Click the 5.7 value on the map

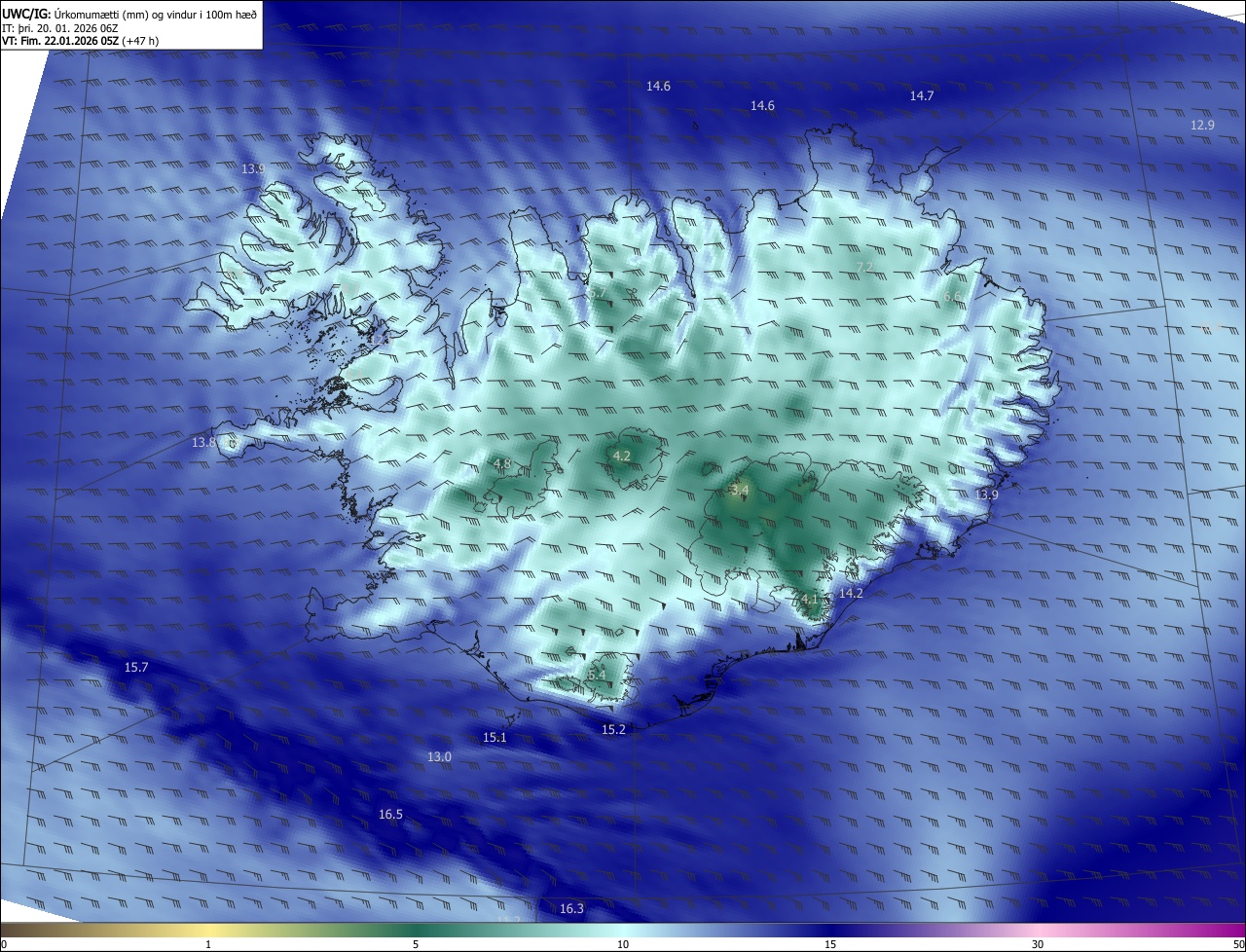[597, 292]
